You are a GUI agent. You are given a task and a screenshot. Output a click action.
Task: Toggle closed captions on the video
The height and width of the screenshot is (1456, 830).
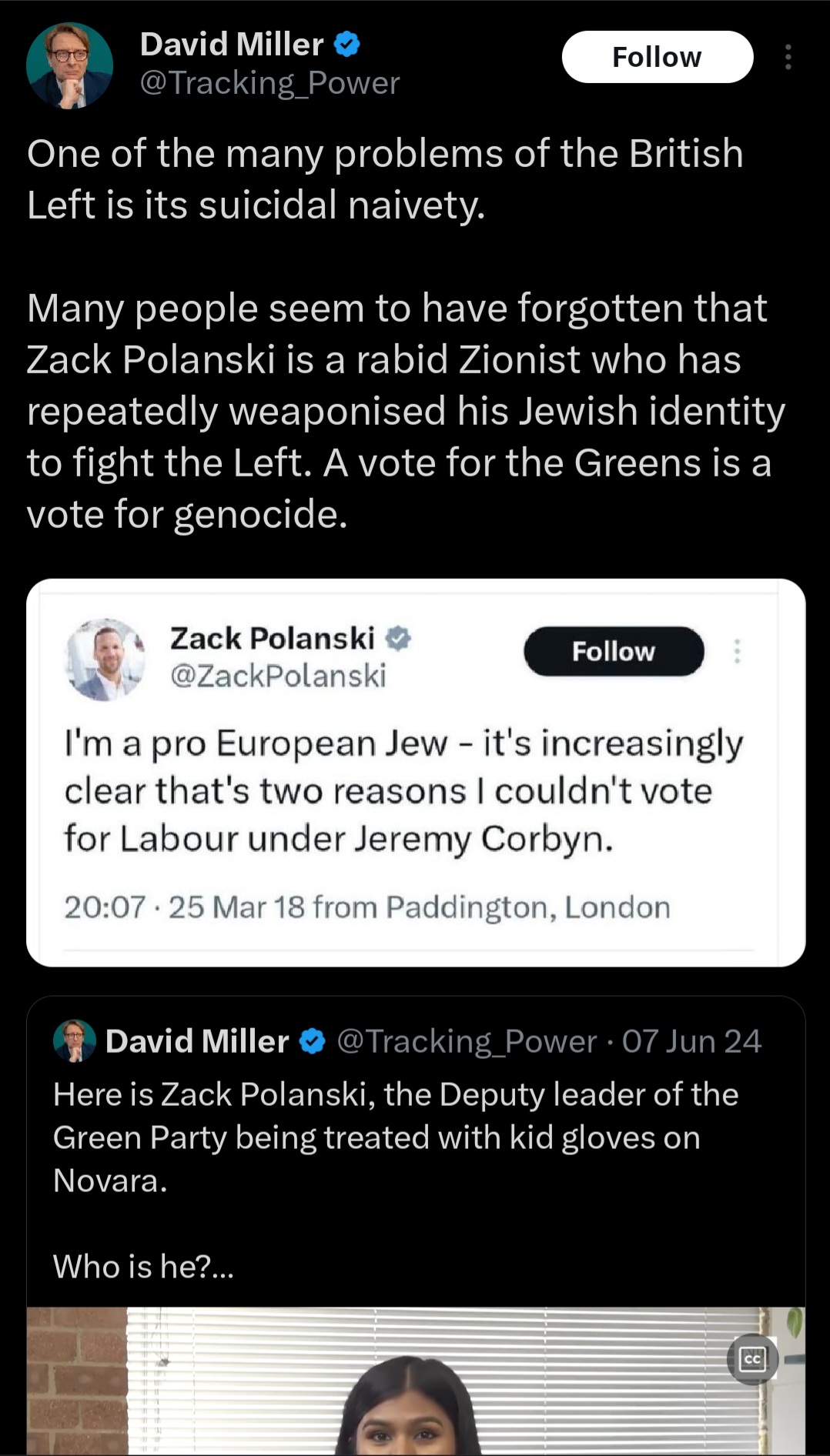752,1359
